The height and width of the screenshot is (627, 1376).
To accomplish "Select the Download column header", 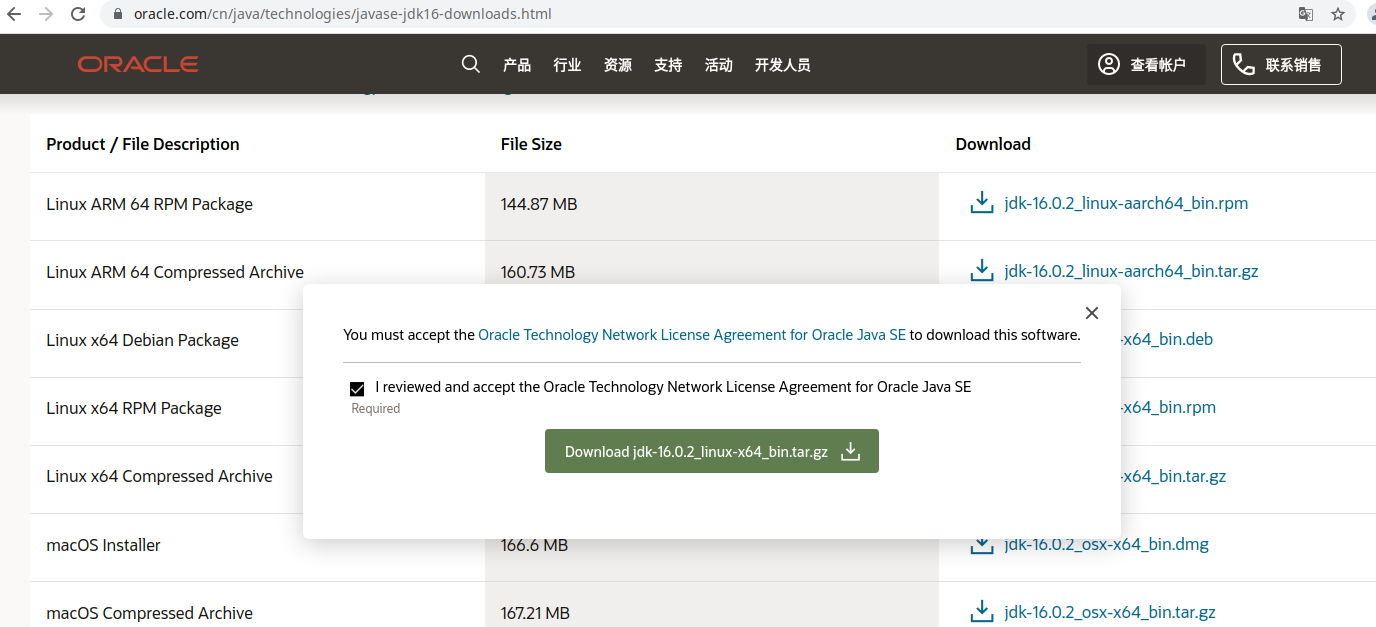I will 993,144.
